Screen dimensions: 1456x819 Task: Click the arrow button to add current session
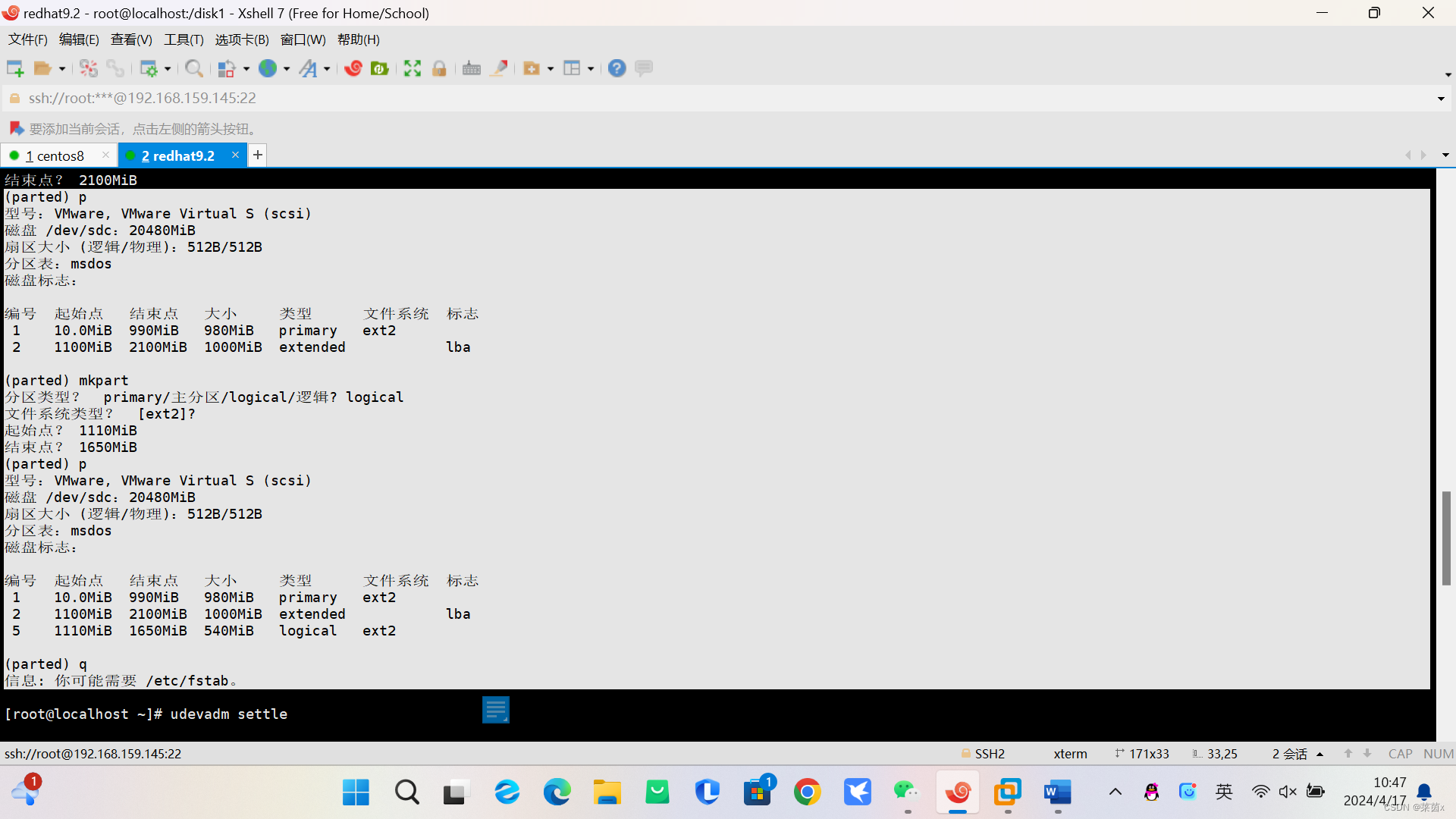tap(16, 127)
